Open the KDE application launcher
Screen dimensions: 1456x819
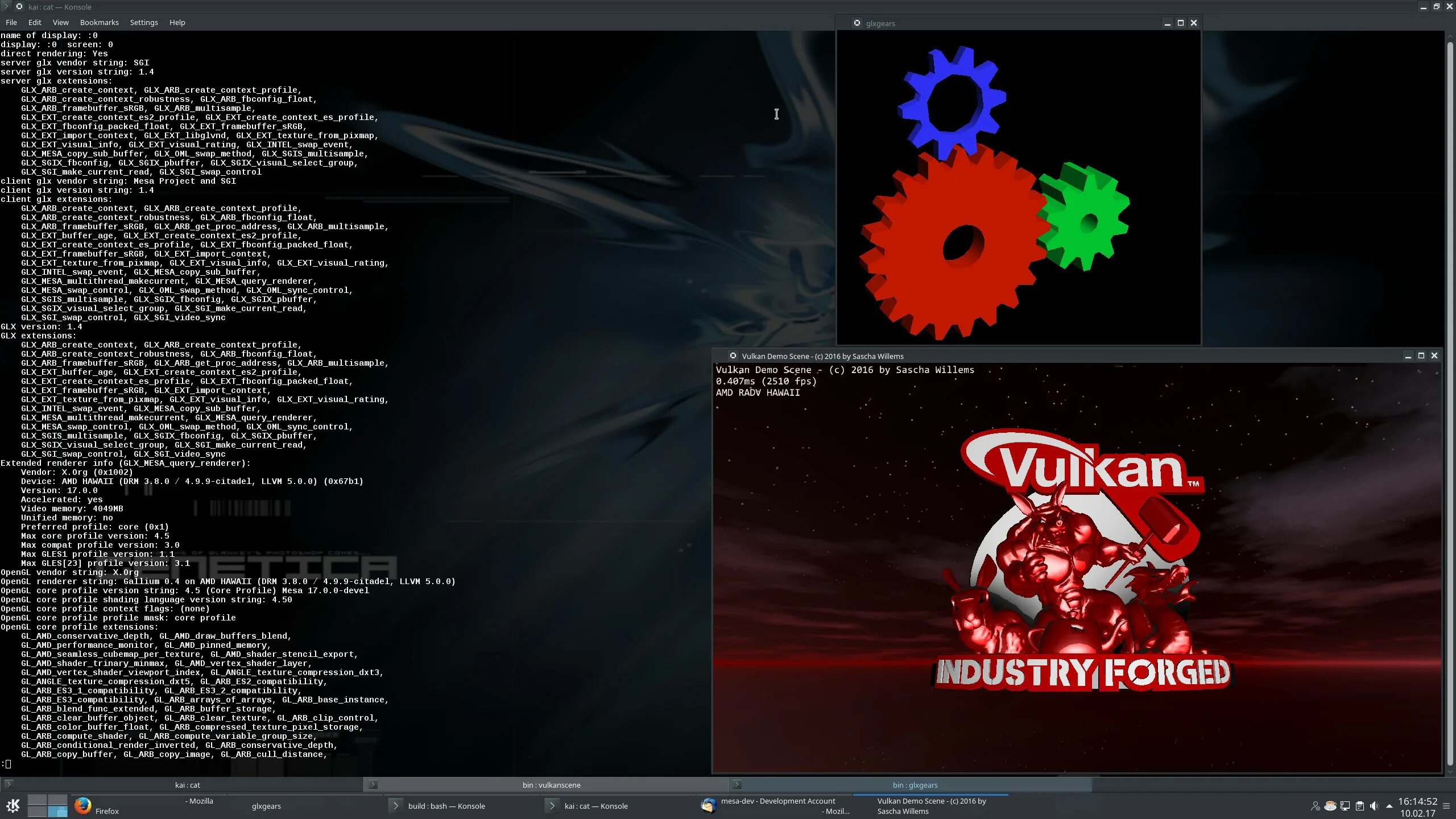13,805
